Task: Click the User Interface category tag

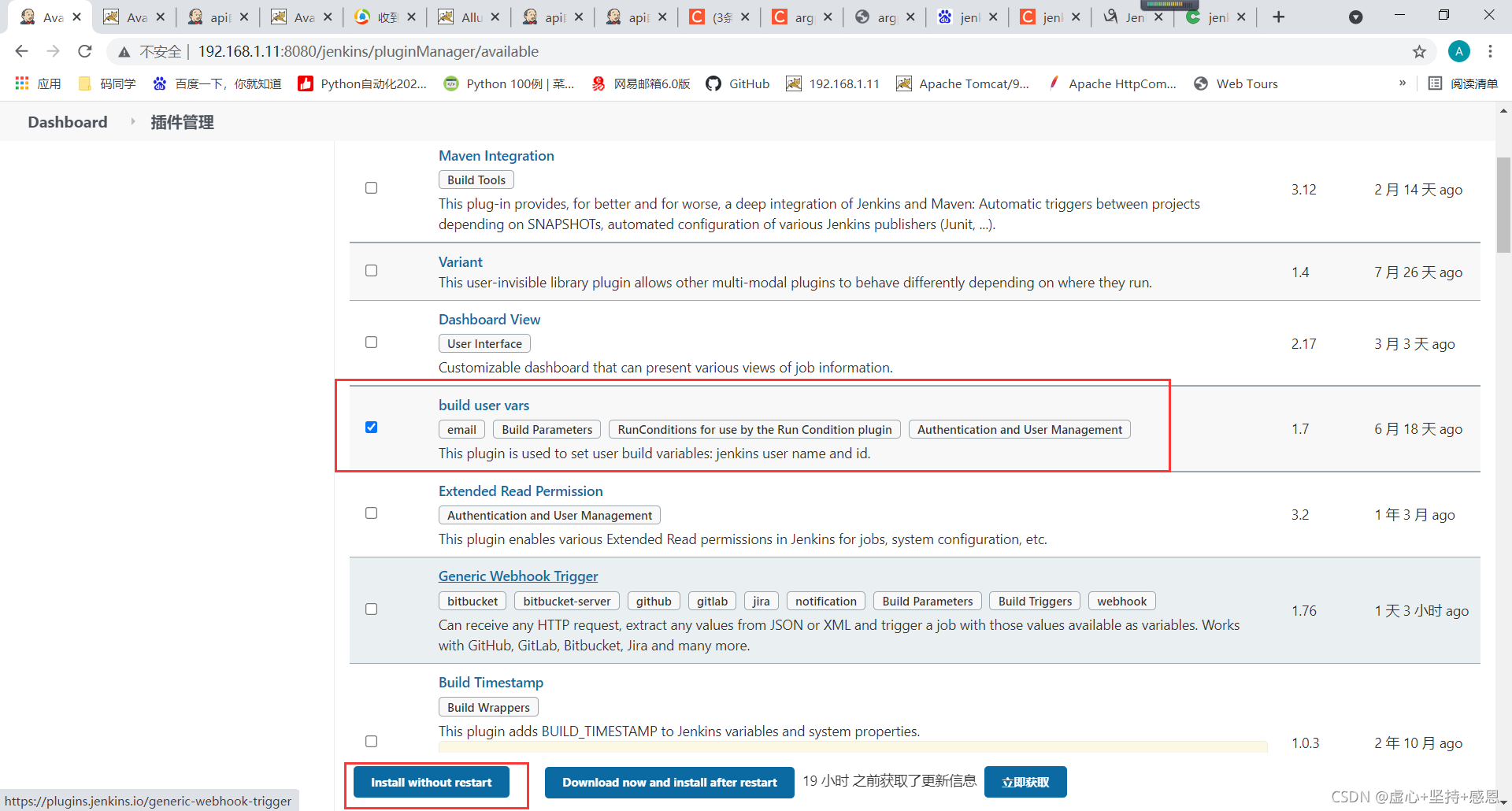Action: tap(484, 343)
